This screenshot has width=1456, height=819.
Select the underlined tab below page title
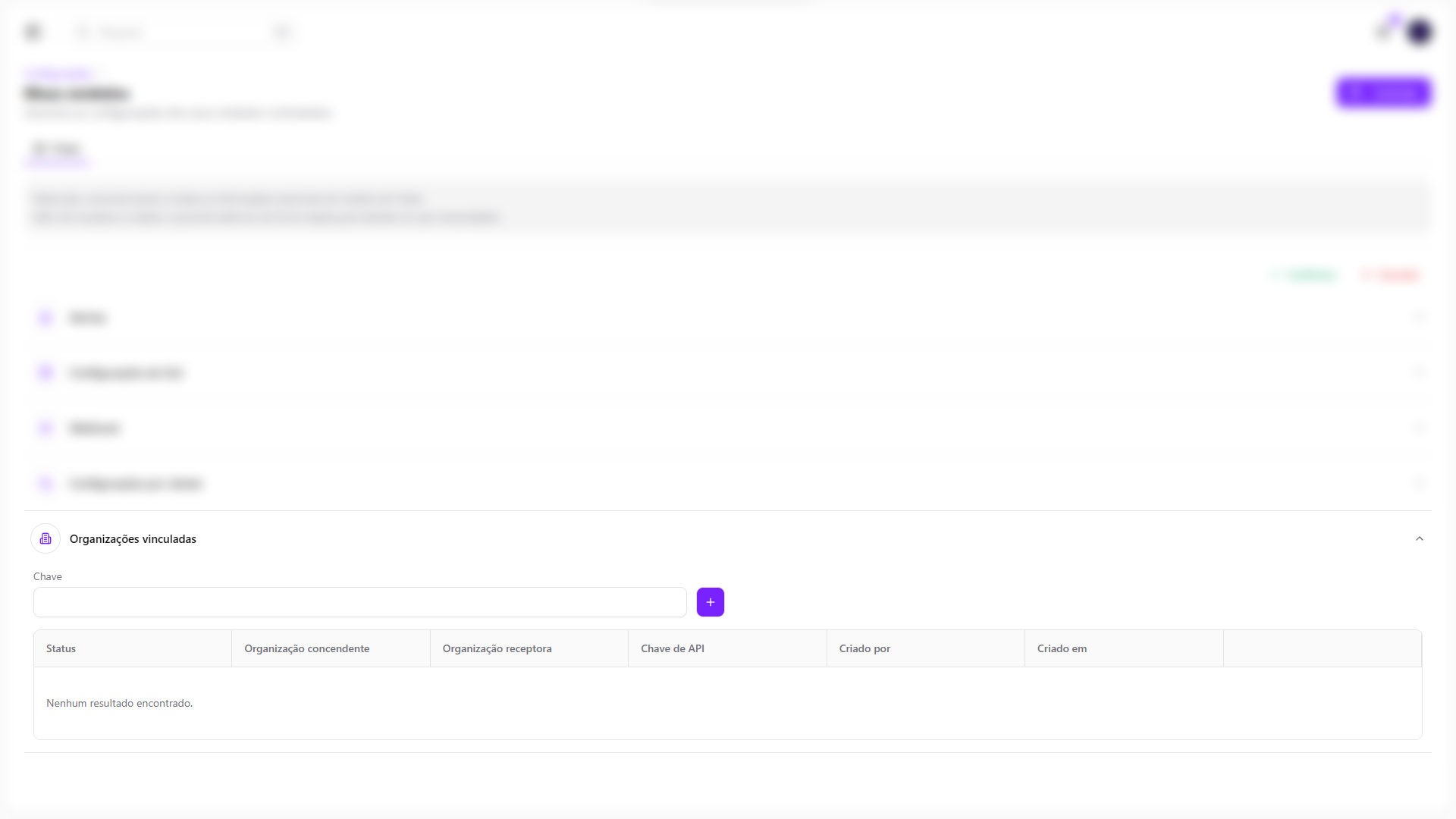(x=57, y=149)
